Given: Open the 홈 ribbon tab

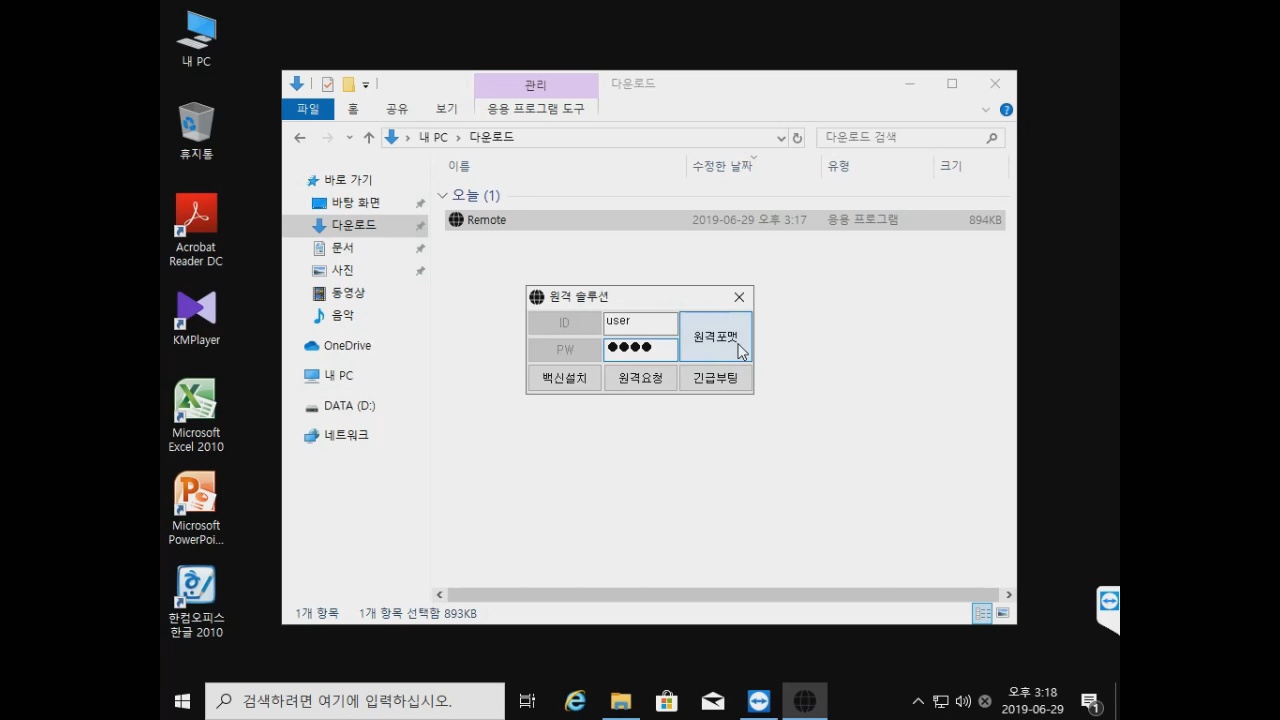Looking at the screenshot, I should click(353, 109).
